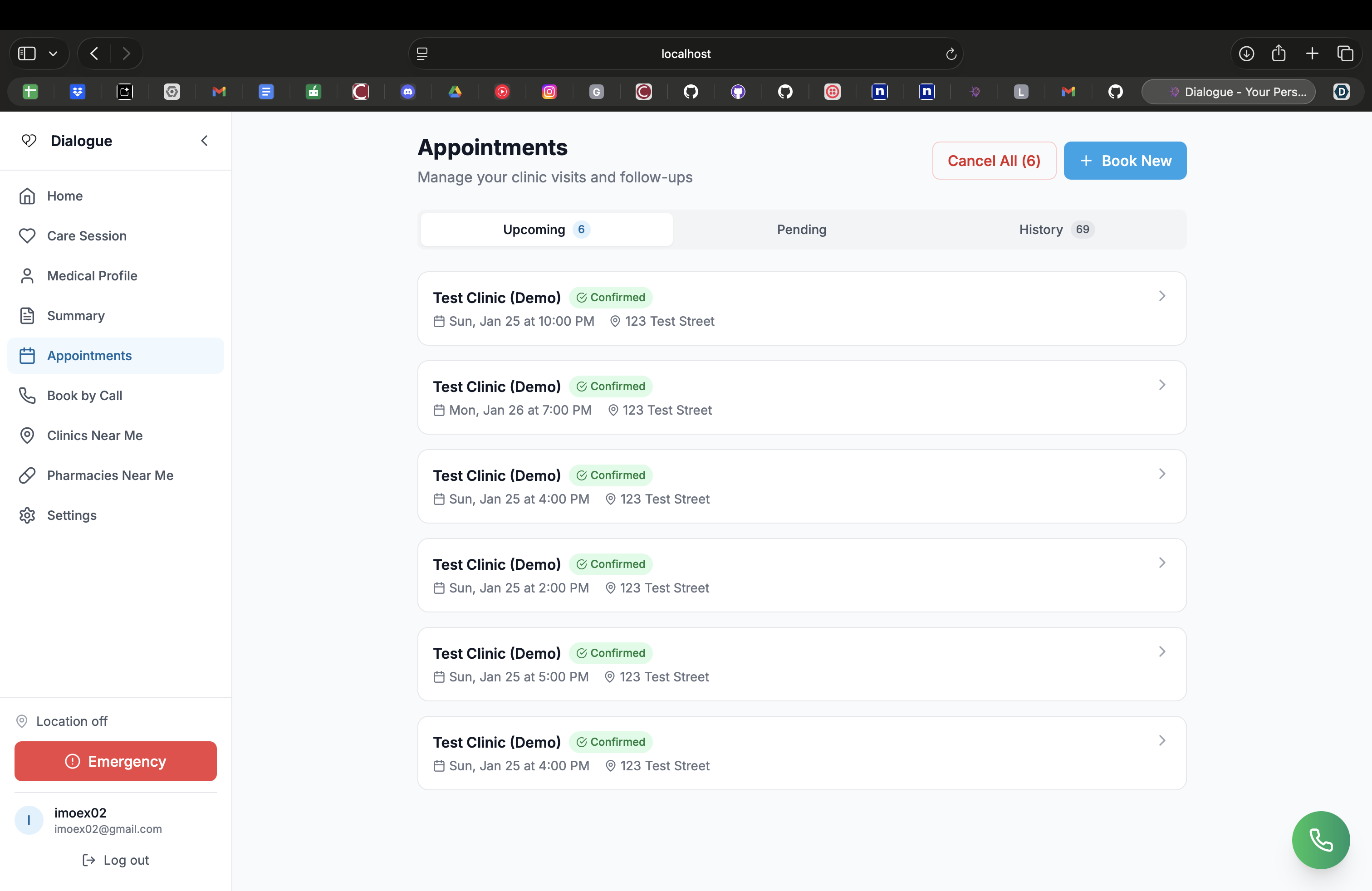Open Pharmacies Near Me pill icon

pos(27,475)
